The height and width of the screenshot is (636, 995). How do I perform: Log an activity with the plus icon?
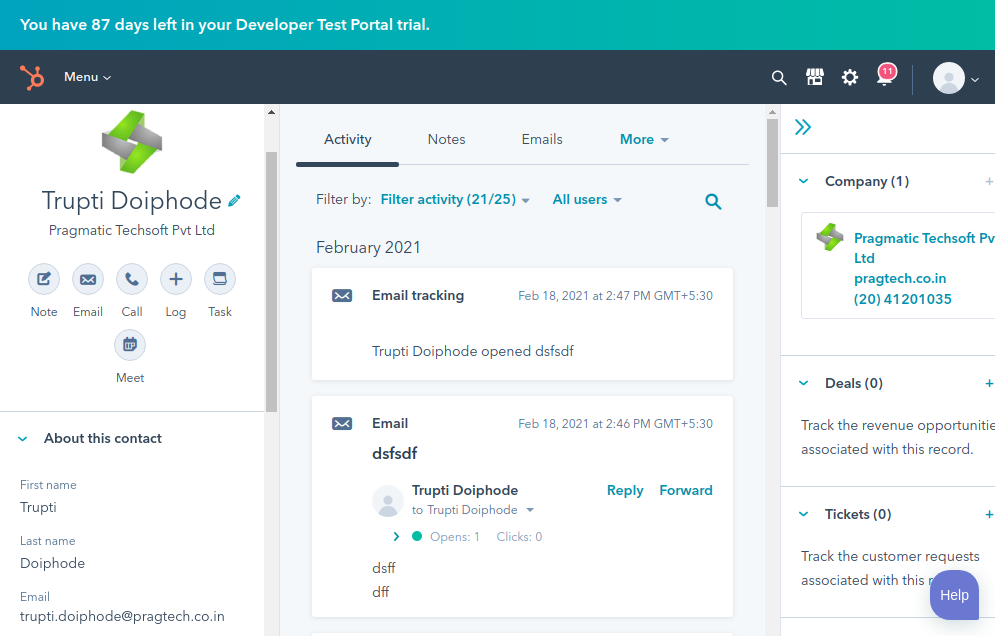tap(176, 279)
